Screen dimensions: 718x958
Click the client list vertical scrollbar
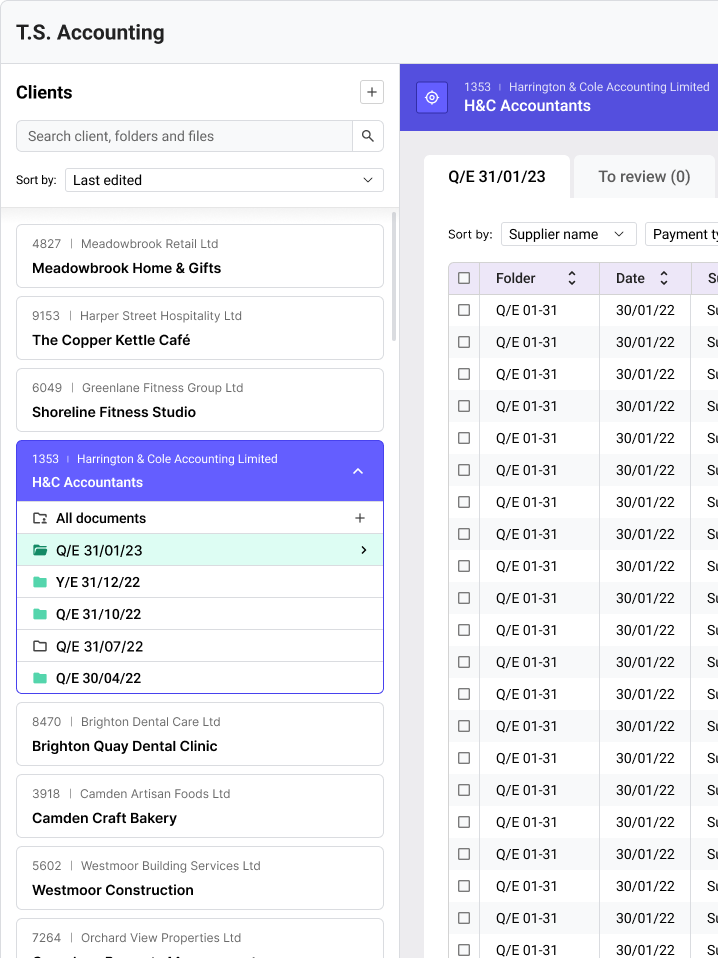click(x=393, y=275)
